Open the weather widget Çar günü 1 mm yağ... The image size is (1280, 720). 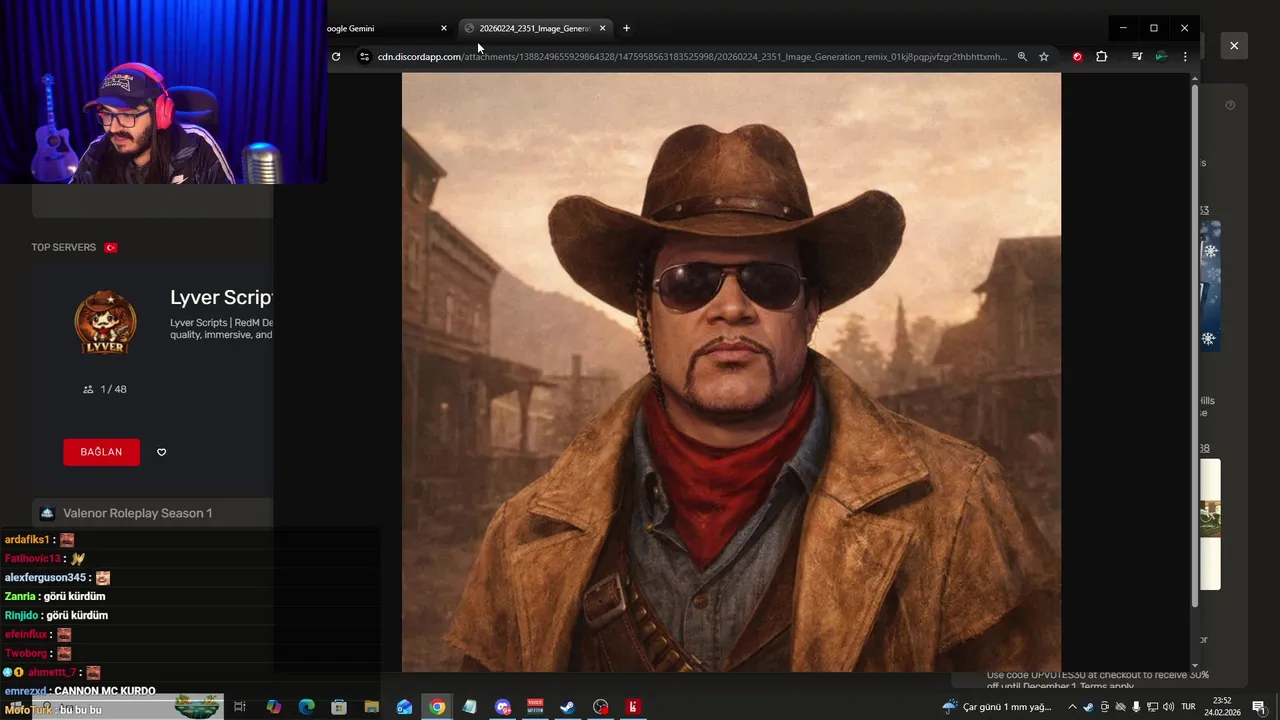998,707
